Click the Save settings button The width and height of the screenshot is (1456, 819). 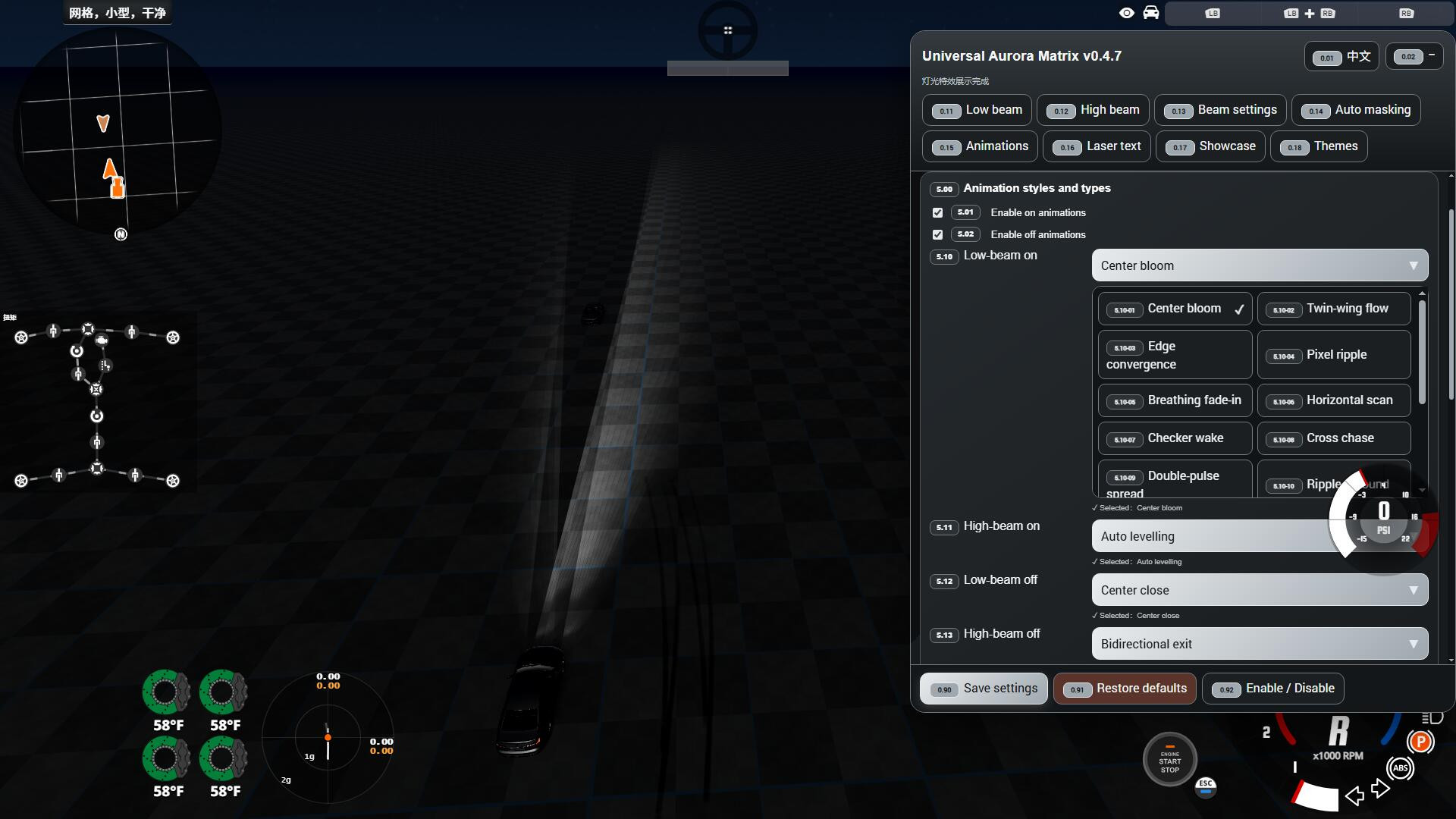pos(984,689)
